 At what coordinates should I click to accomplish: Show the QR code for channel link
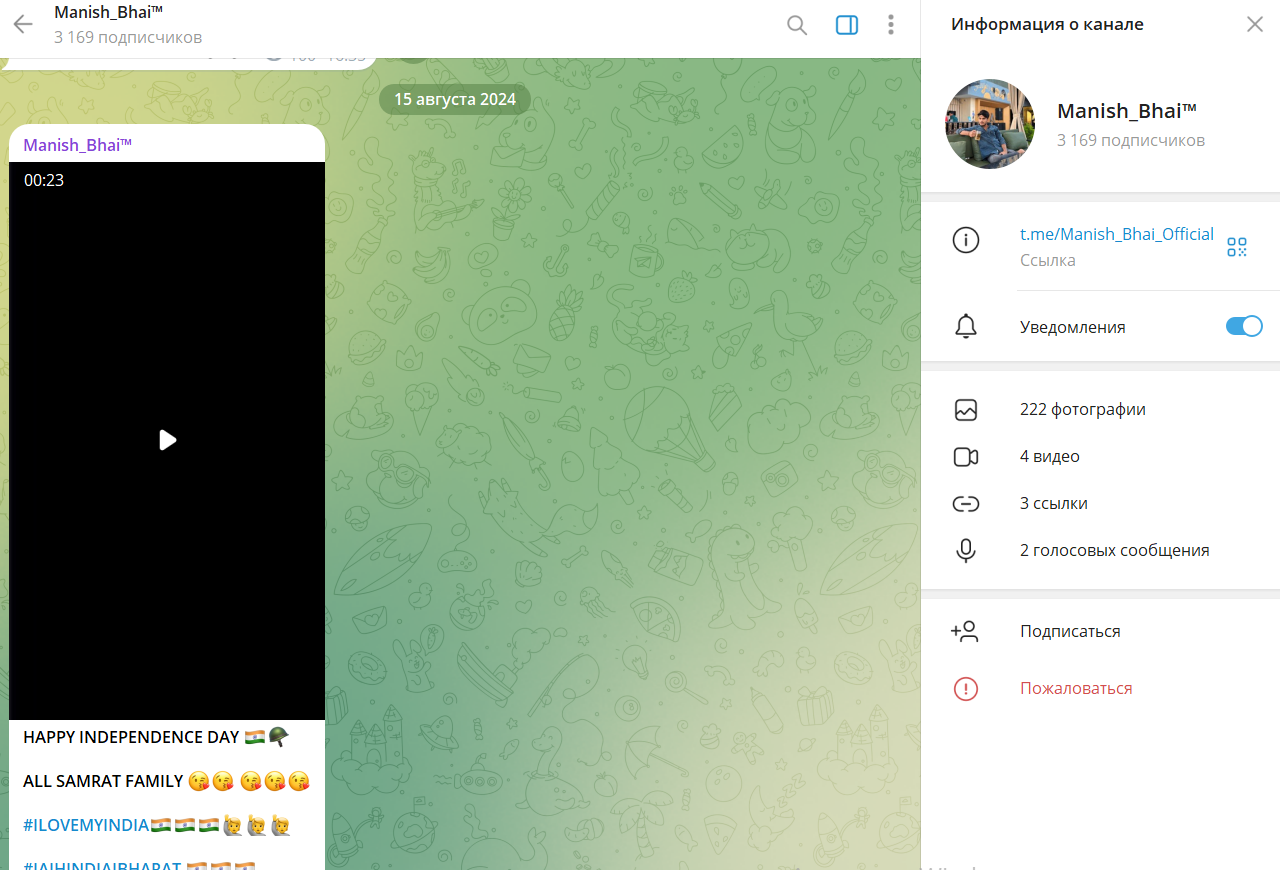(x=1237, y=246)
